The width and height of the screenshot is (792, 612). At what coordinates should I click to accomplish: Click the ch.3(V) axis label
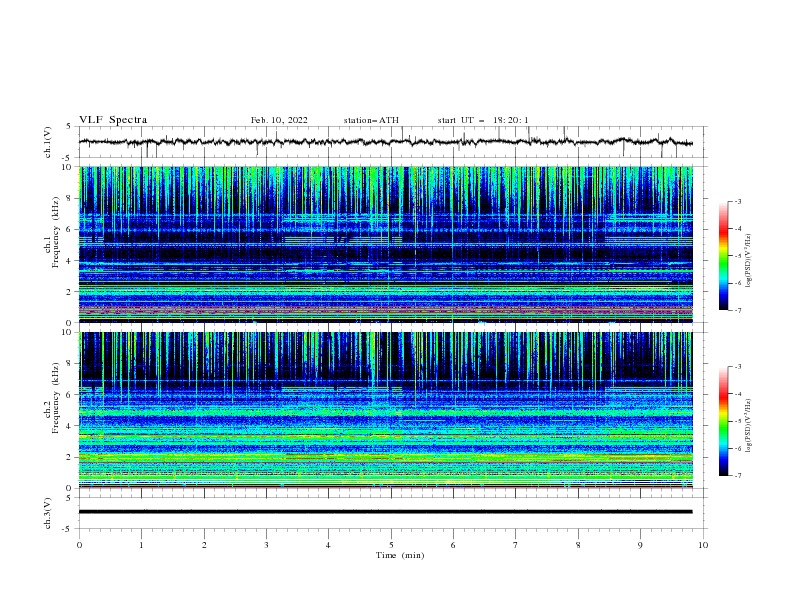pos(48,513)
